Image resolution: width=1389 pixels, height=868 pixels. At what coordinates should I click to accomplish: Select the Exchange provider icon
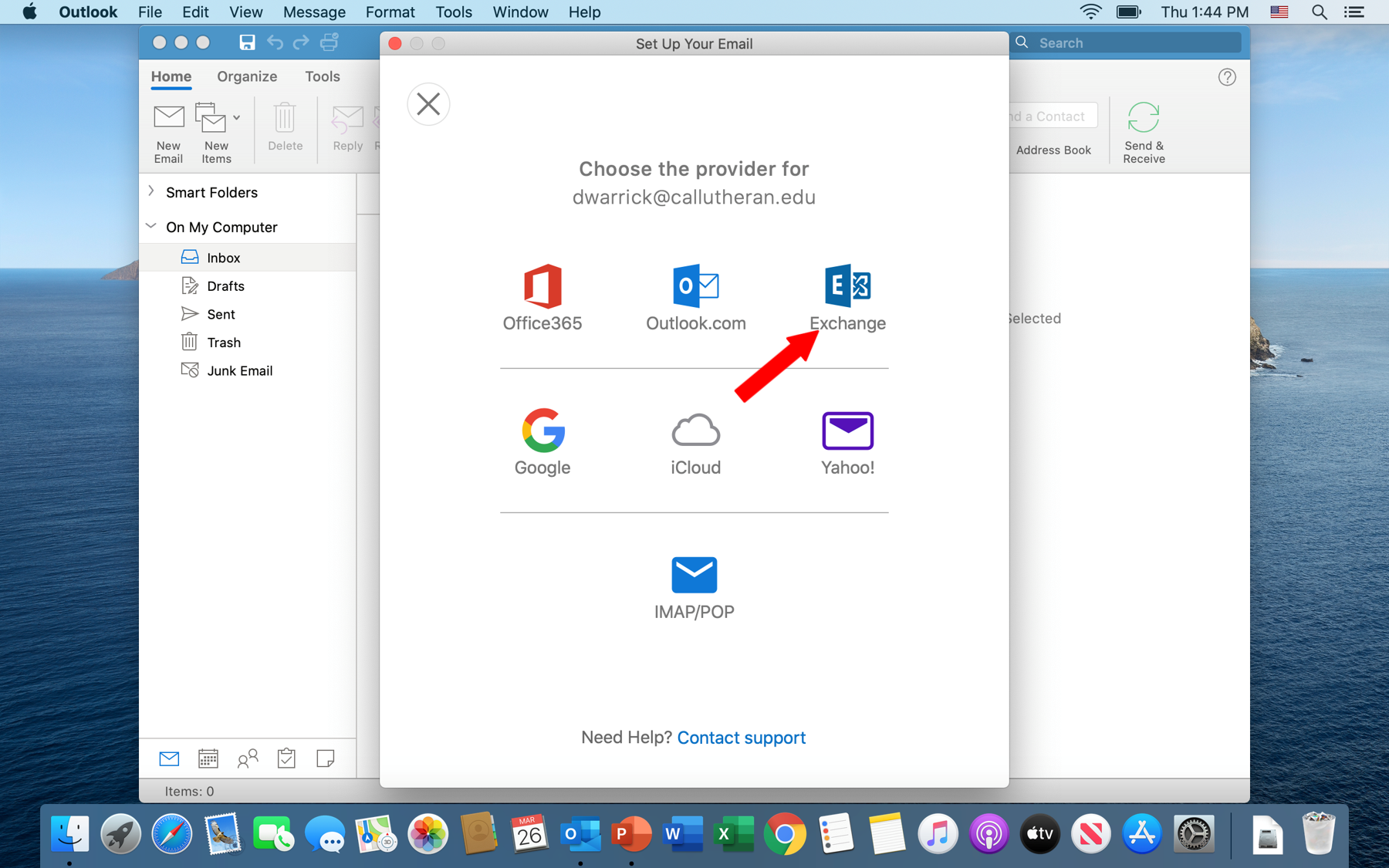point(847,286)
